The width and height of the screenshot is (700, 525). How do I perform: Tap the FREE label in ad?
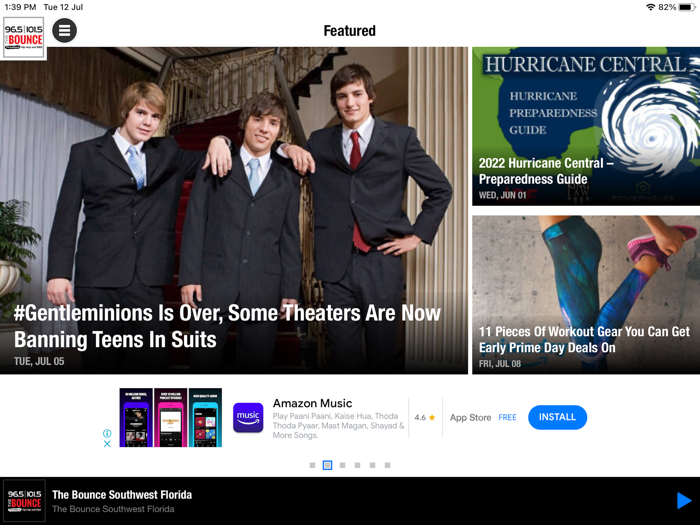pos(507,417)
